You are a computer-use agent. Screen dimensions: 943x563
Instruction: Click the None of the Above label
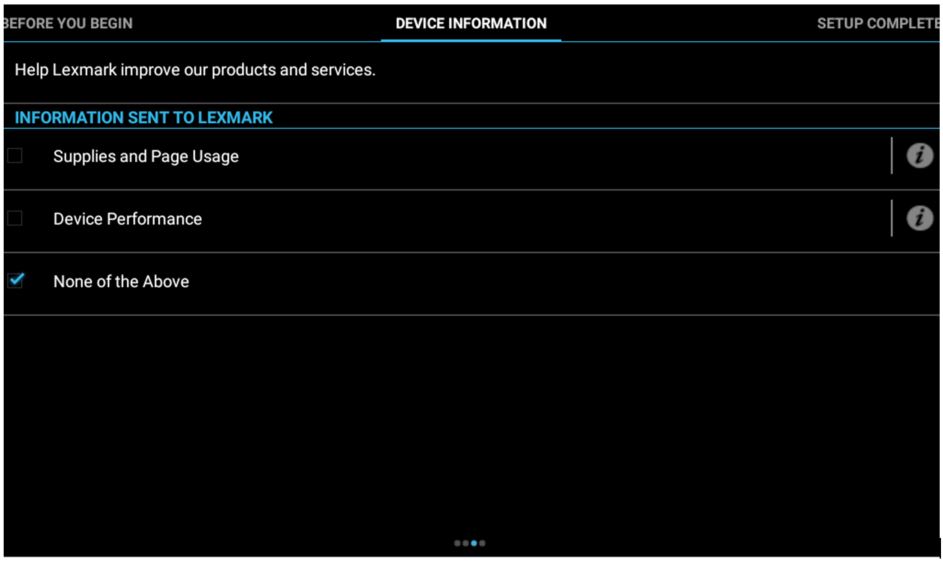click(x=121, y=282)
